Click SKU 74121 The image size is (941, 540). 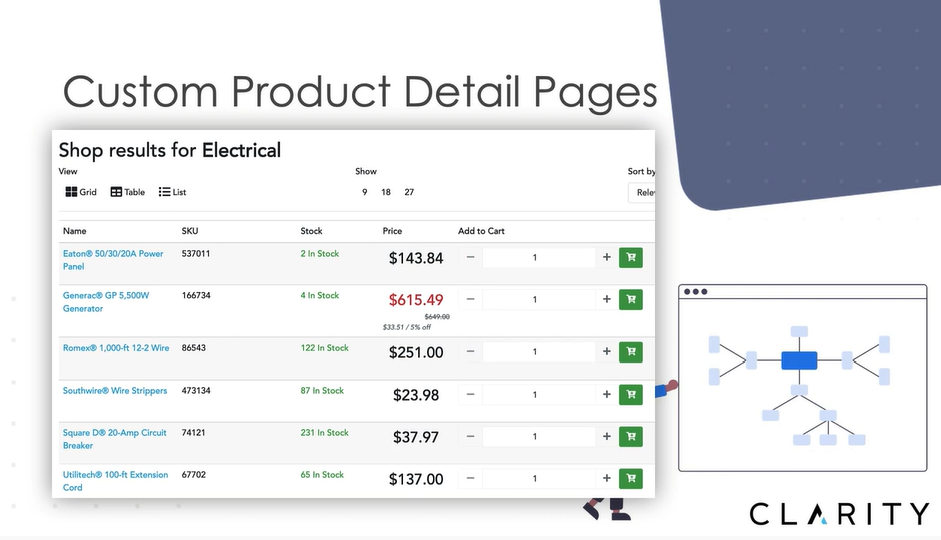193,433
